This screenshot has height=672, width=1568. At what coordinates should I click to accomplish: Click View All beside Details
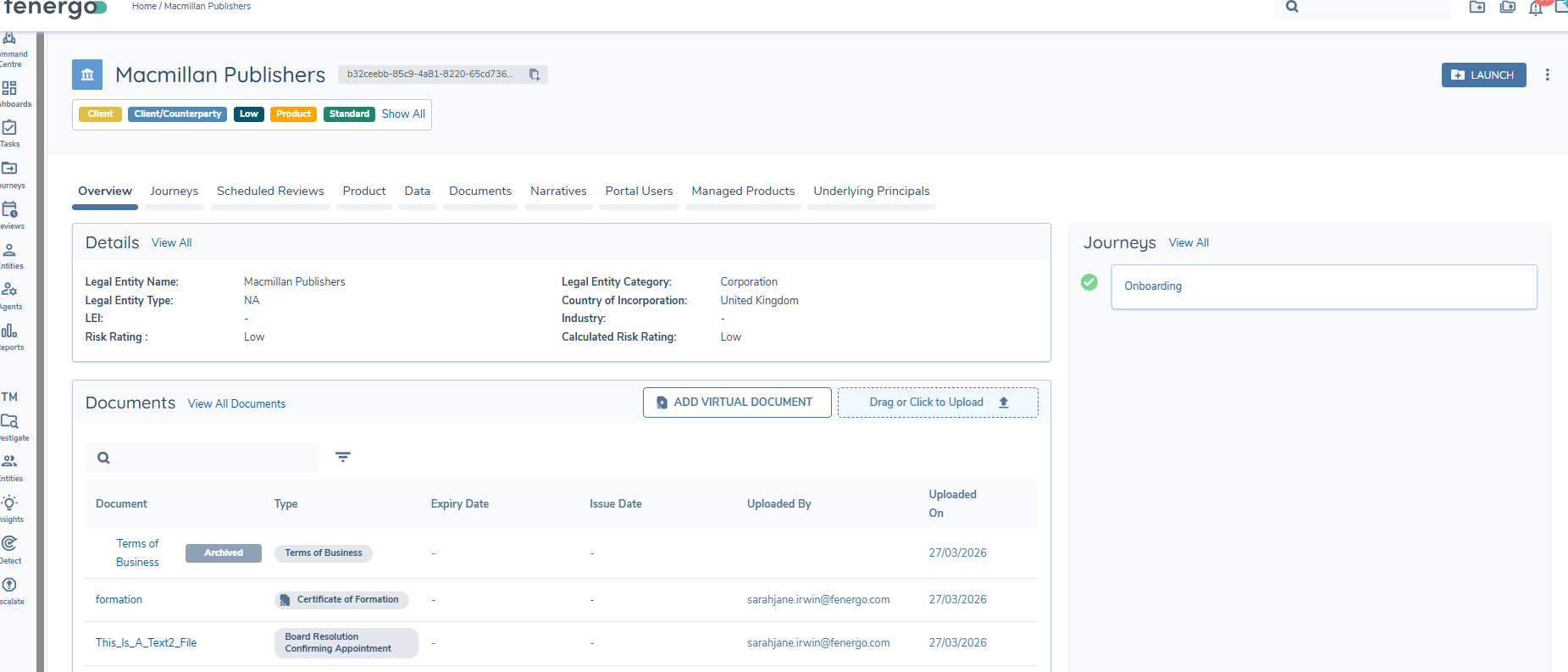coord(172,242)
